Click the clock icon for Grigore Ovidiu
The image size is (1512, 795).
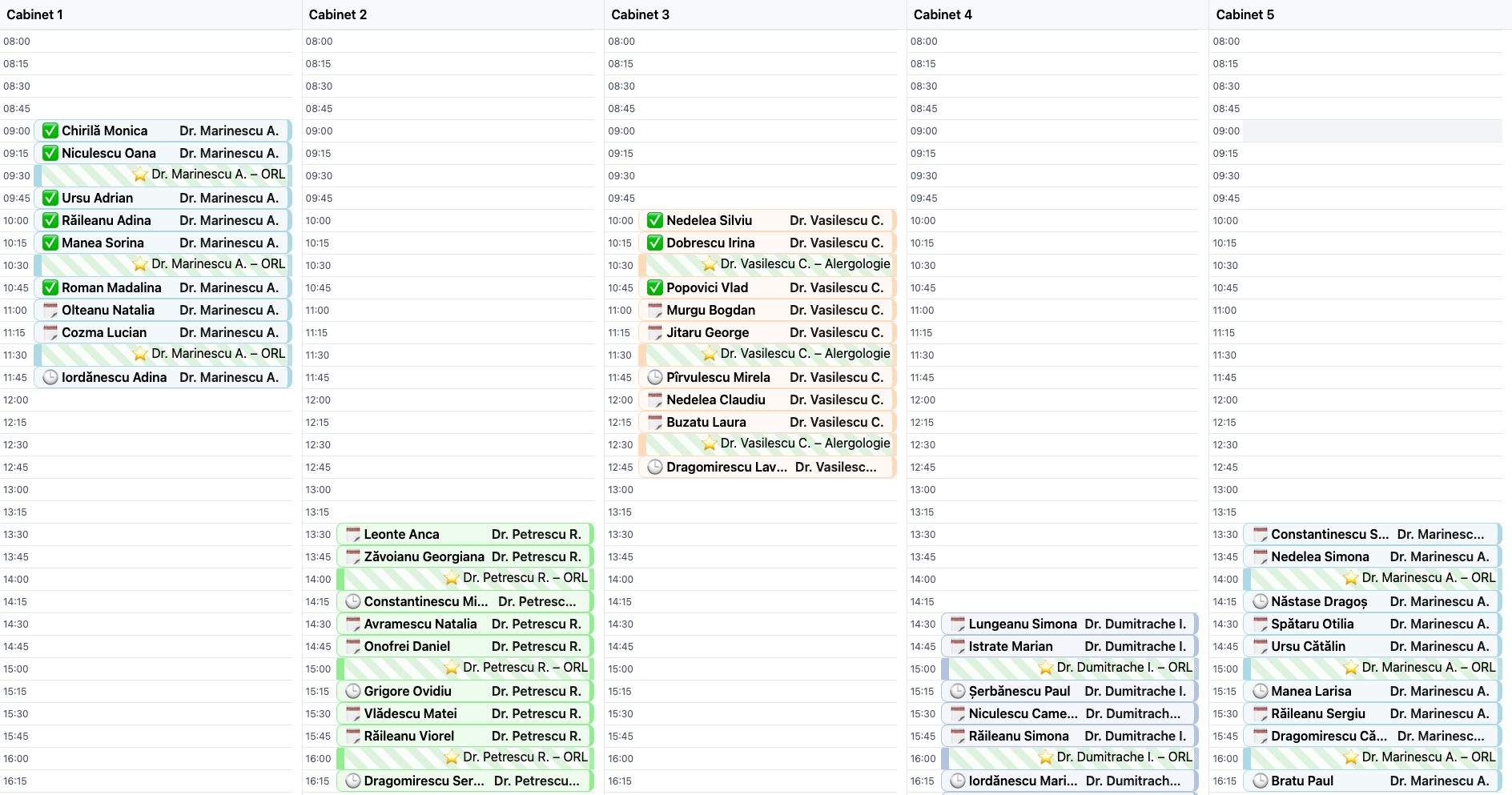click(352, 691)
